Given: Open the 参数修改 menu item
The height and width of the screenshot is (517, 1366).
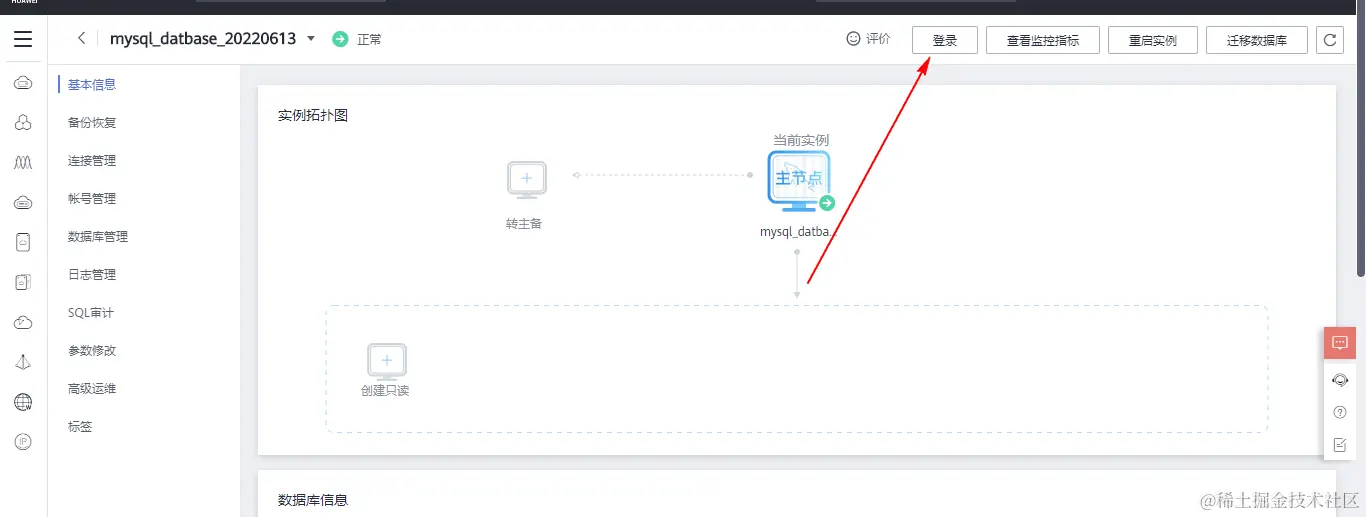Looking at the screenshot, I should pos(92,351).
